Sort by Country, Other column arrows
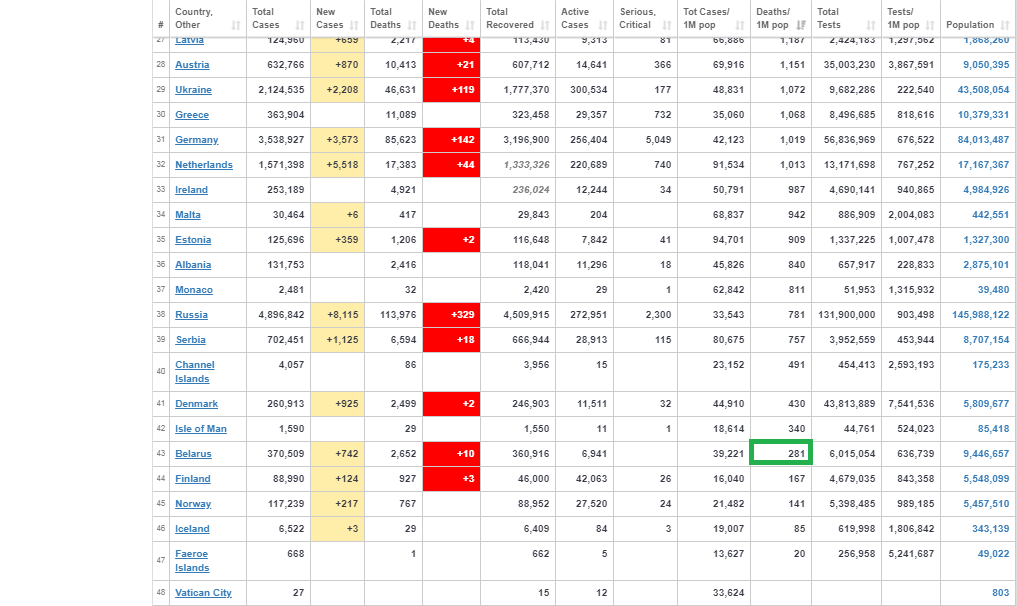Viewport: 1017px width, 606px height. [235, 25]
